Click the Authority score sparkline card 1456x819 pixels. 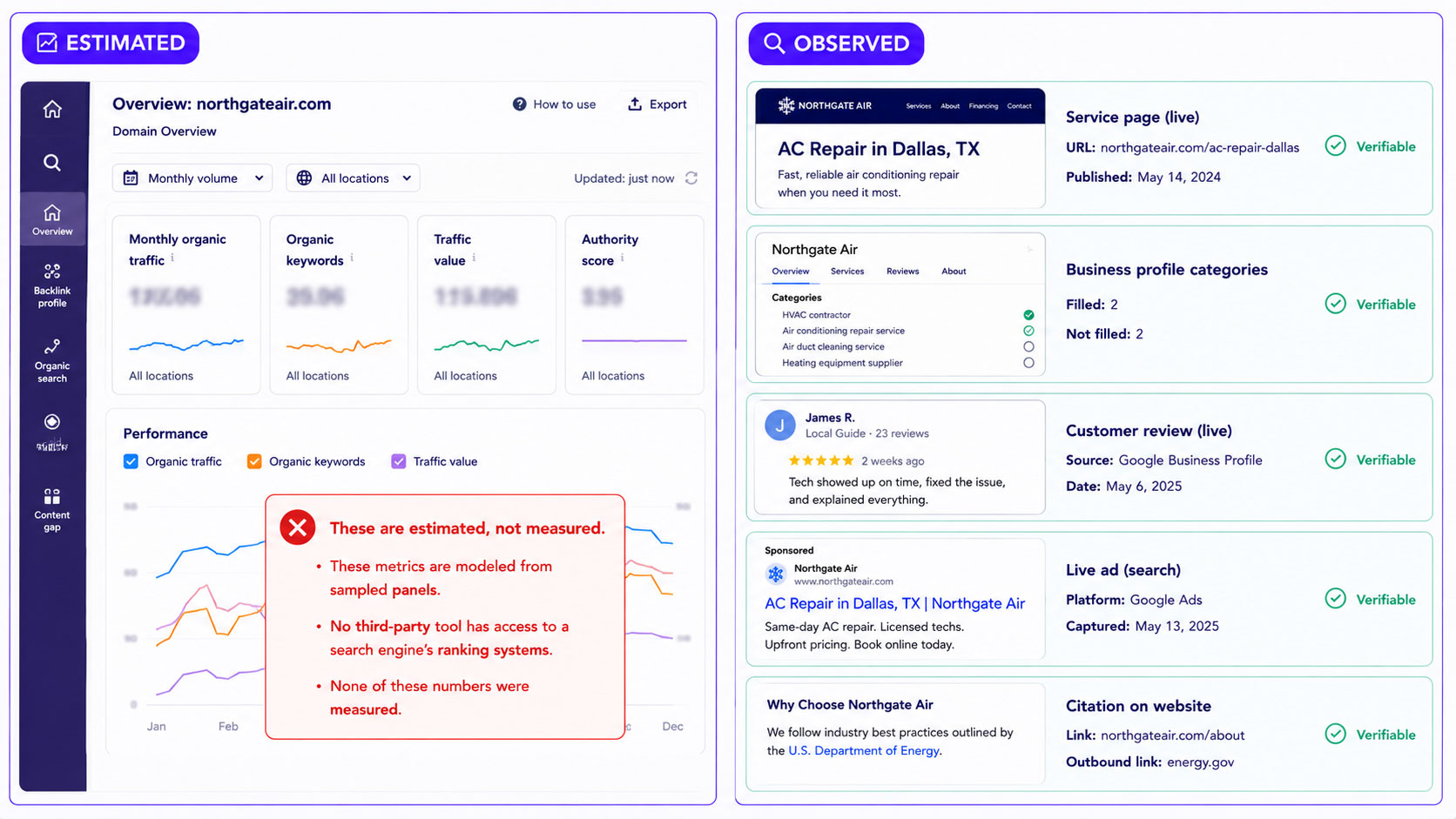634,305
